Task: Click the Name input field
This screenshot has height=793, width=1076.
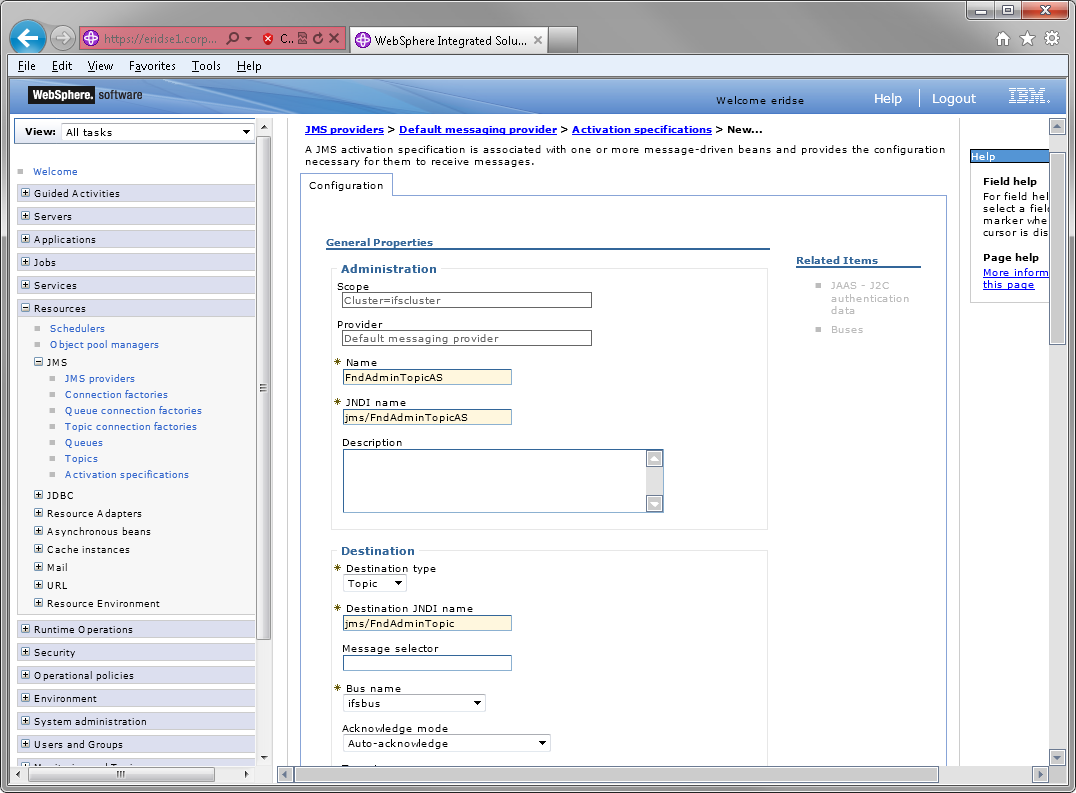Action: coord(427,377)
